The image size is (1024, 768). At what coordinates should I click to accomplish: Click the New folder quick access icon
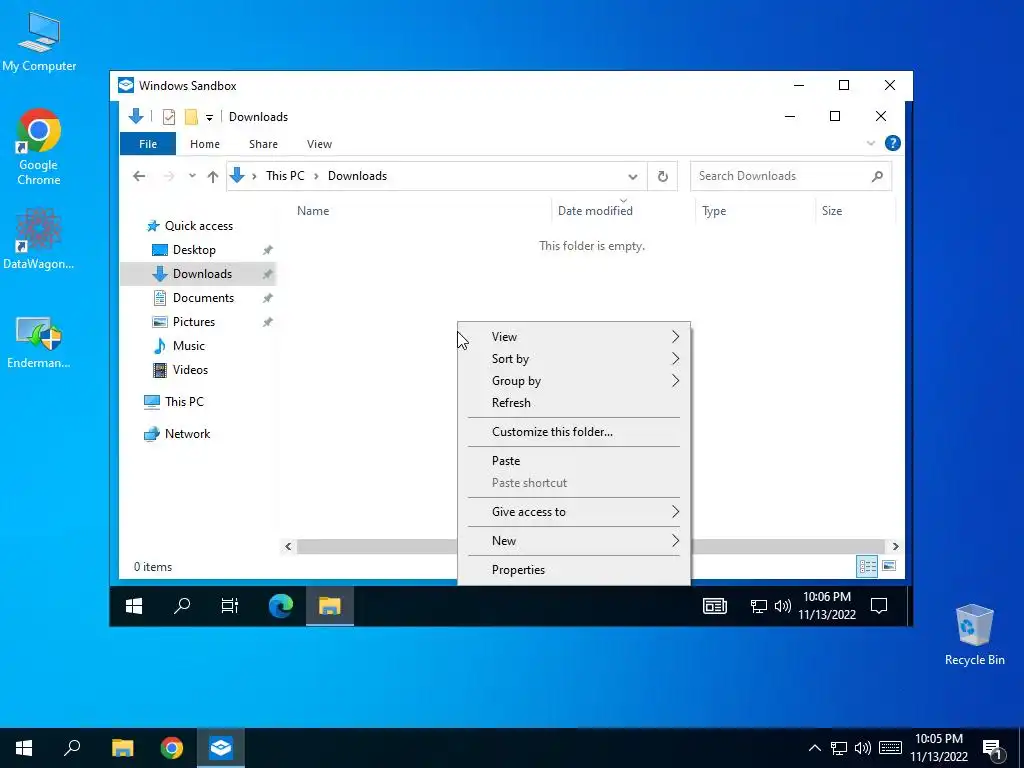(191, 117)
